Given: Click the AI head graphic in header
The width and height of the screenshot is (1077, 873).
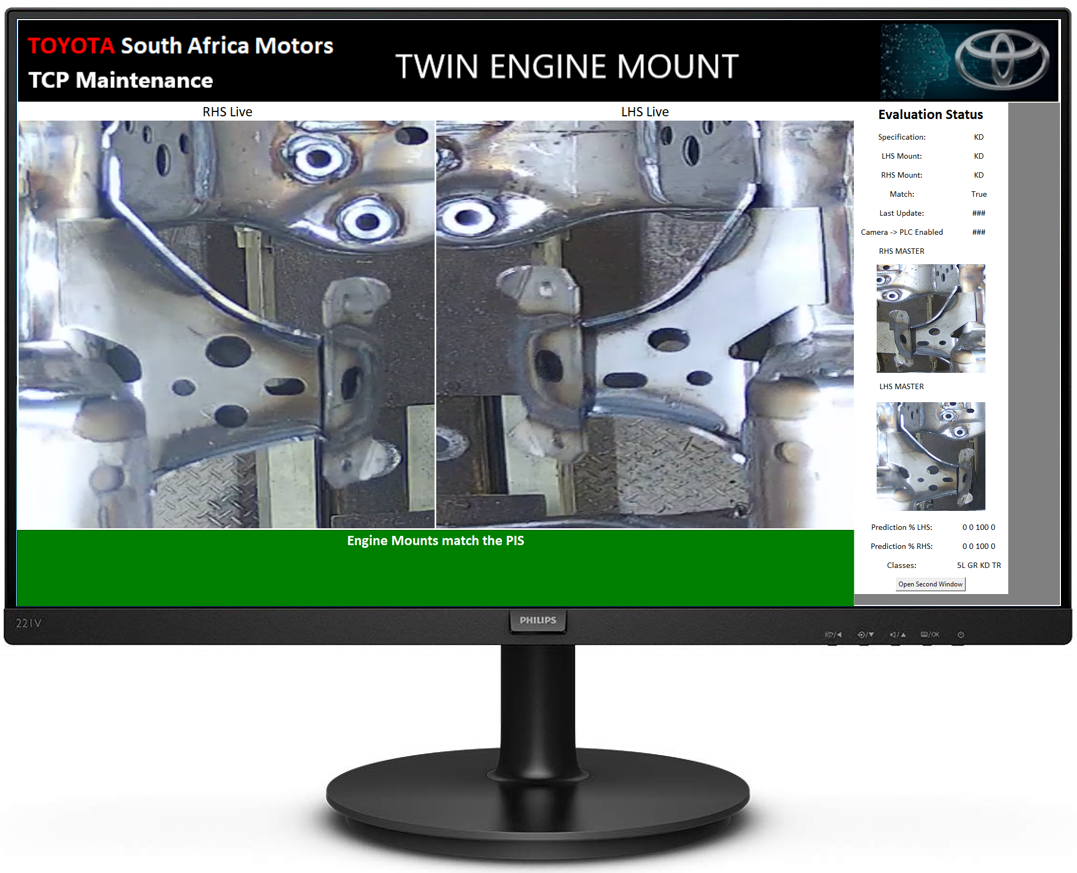Looking at the screenshot, I should [917, 62].
